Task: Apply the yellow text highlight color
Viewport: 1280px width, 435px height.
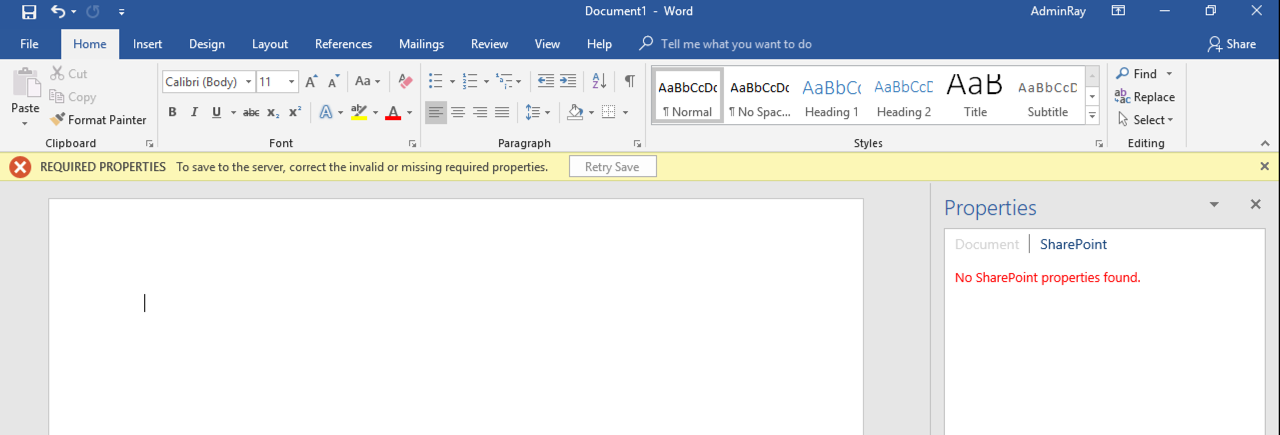Action: 360,112
